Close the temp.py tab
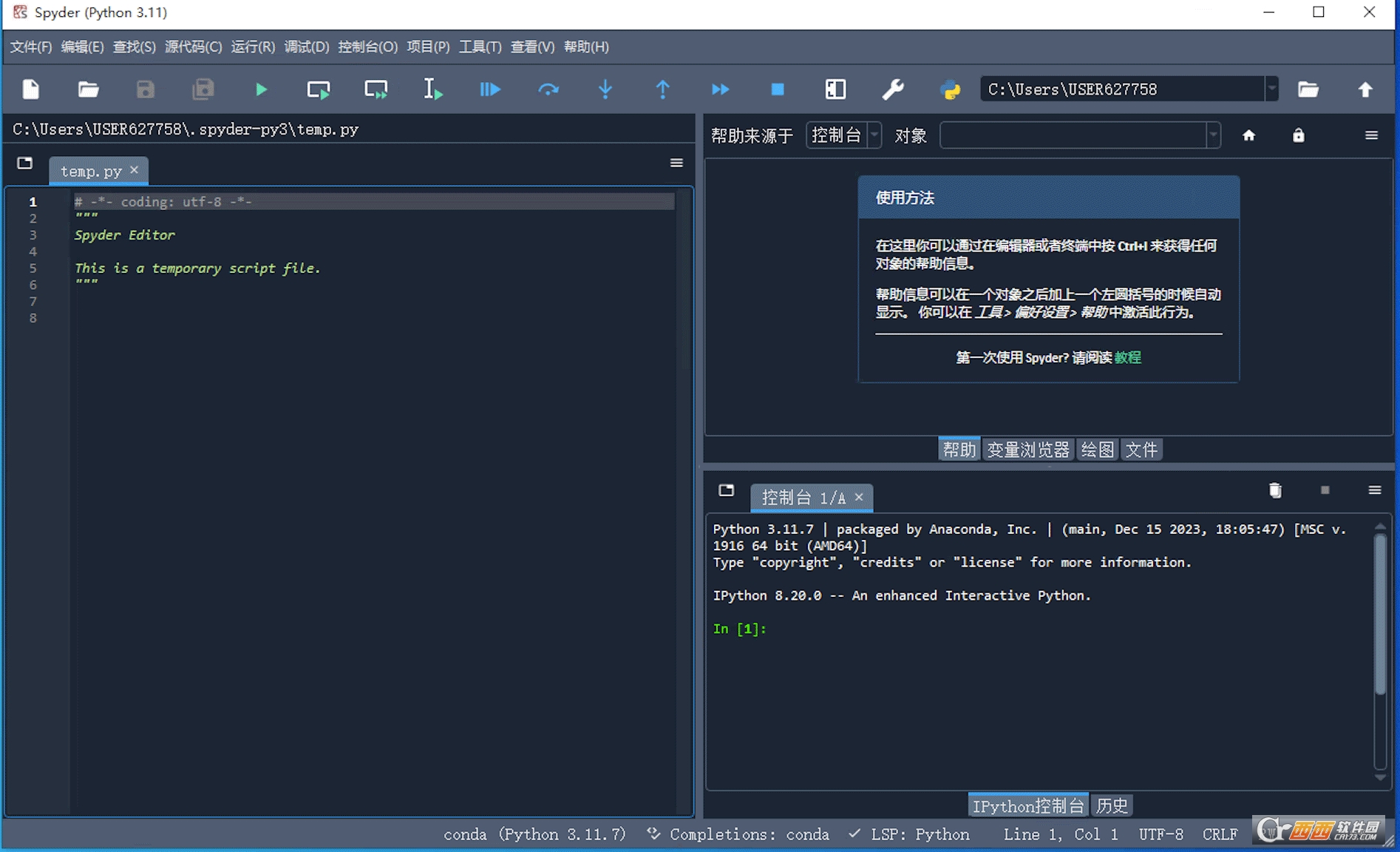This screenshot has height=852, width=1400. pos(134,170)
